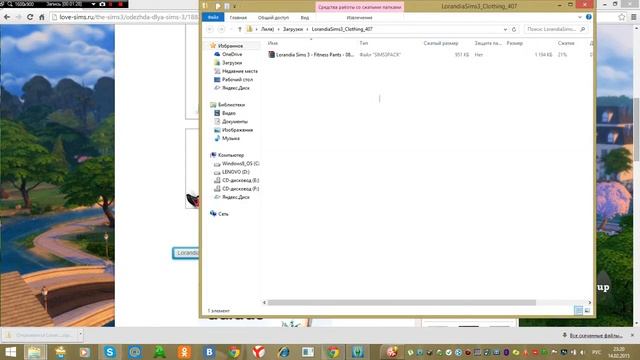Open recent locations dropdown beside Explorer arrows
The height and width of the screenshot is (360, 640).
231,29
